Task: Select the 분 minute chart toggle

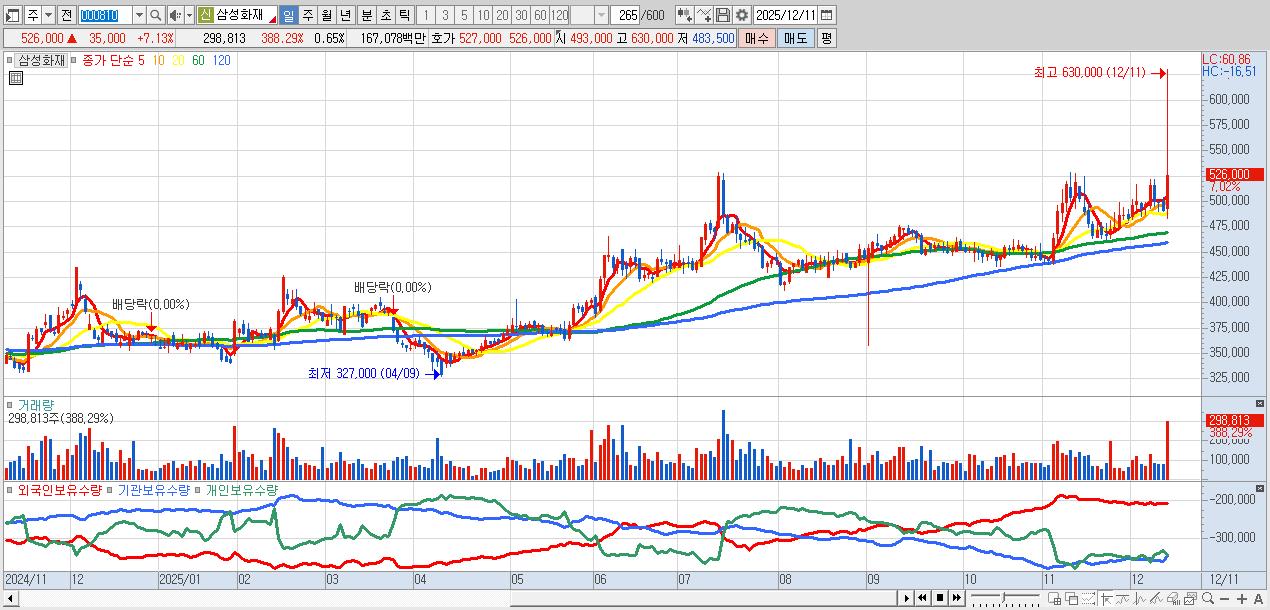Action: coord(365,15)
